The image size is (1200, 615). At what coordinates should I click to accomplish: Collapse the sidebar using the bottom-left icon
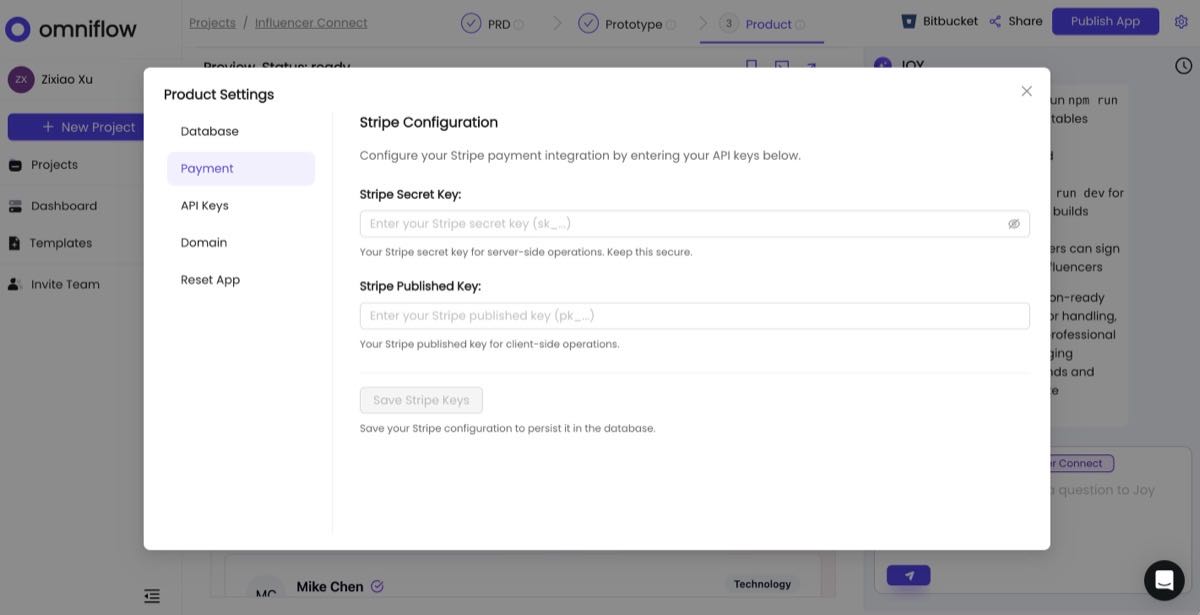point(151,595)
